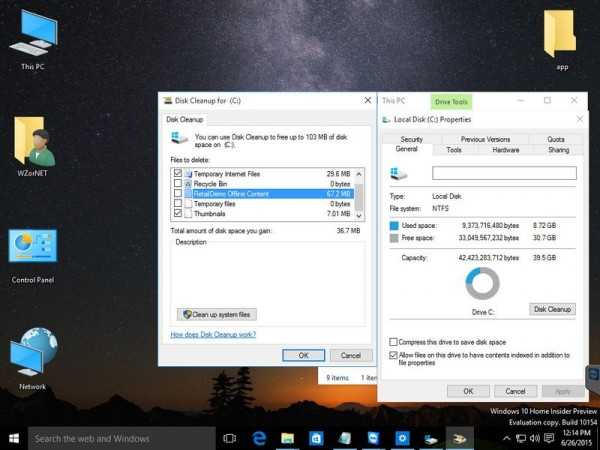Select the Recycle Bin row label
The image size is (600, 450).
(x=210, y=184)
